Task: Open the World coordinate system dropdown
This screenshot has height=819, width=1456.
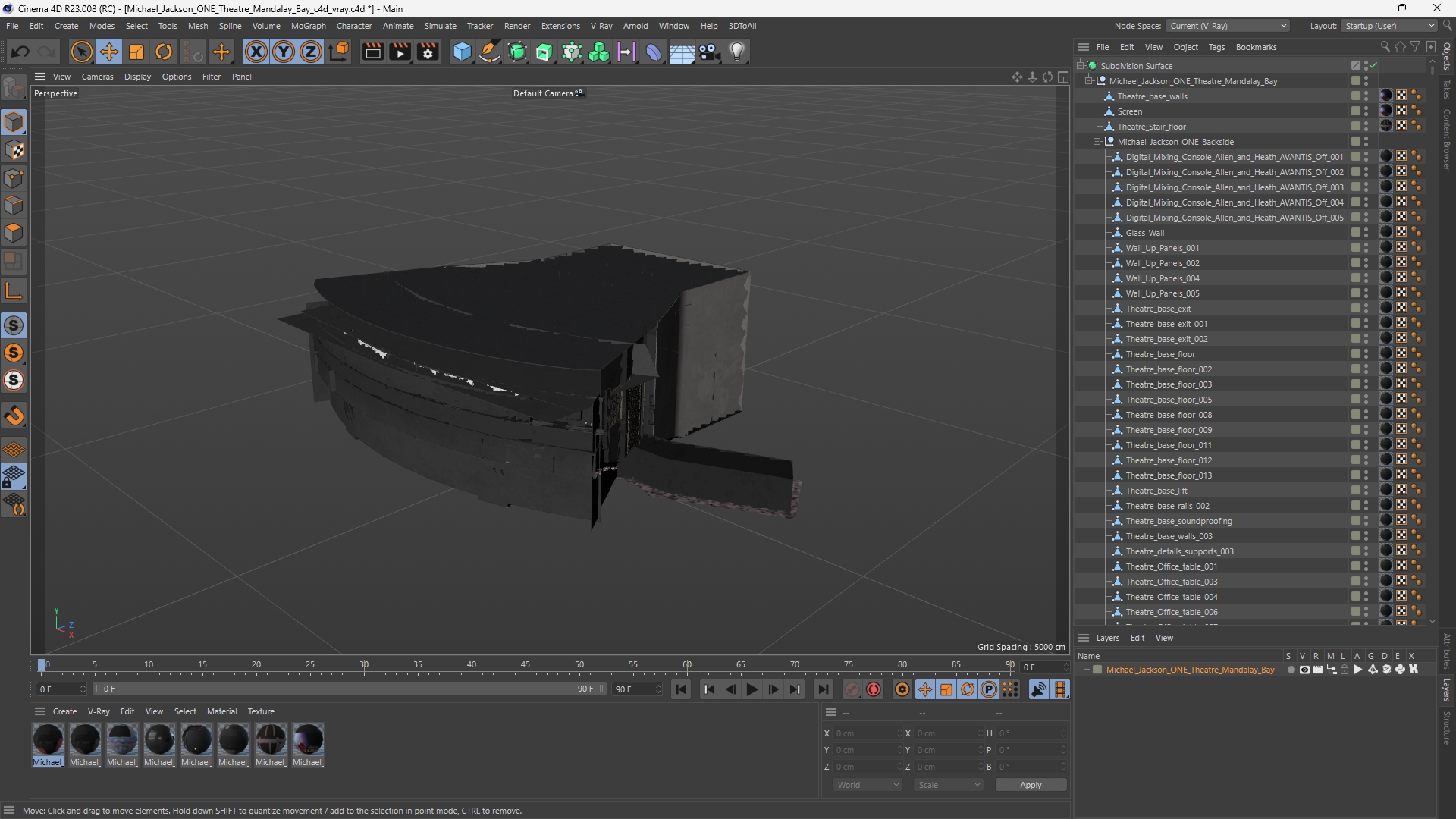Action: [868, 785]
